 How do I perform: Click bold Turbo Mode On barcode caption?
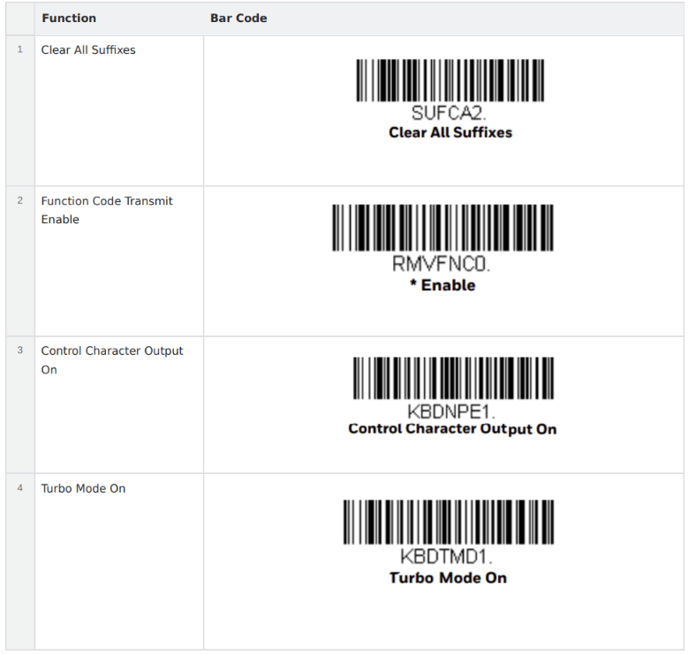[448, 578]
